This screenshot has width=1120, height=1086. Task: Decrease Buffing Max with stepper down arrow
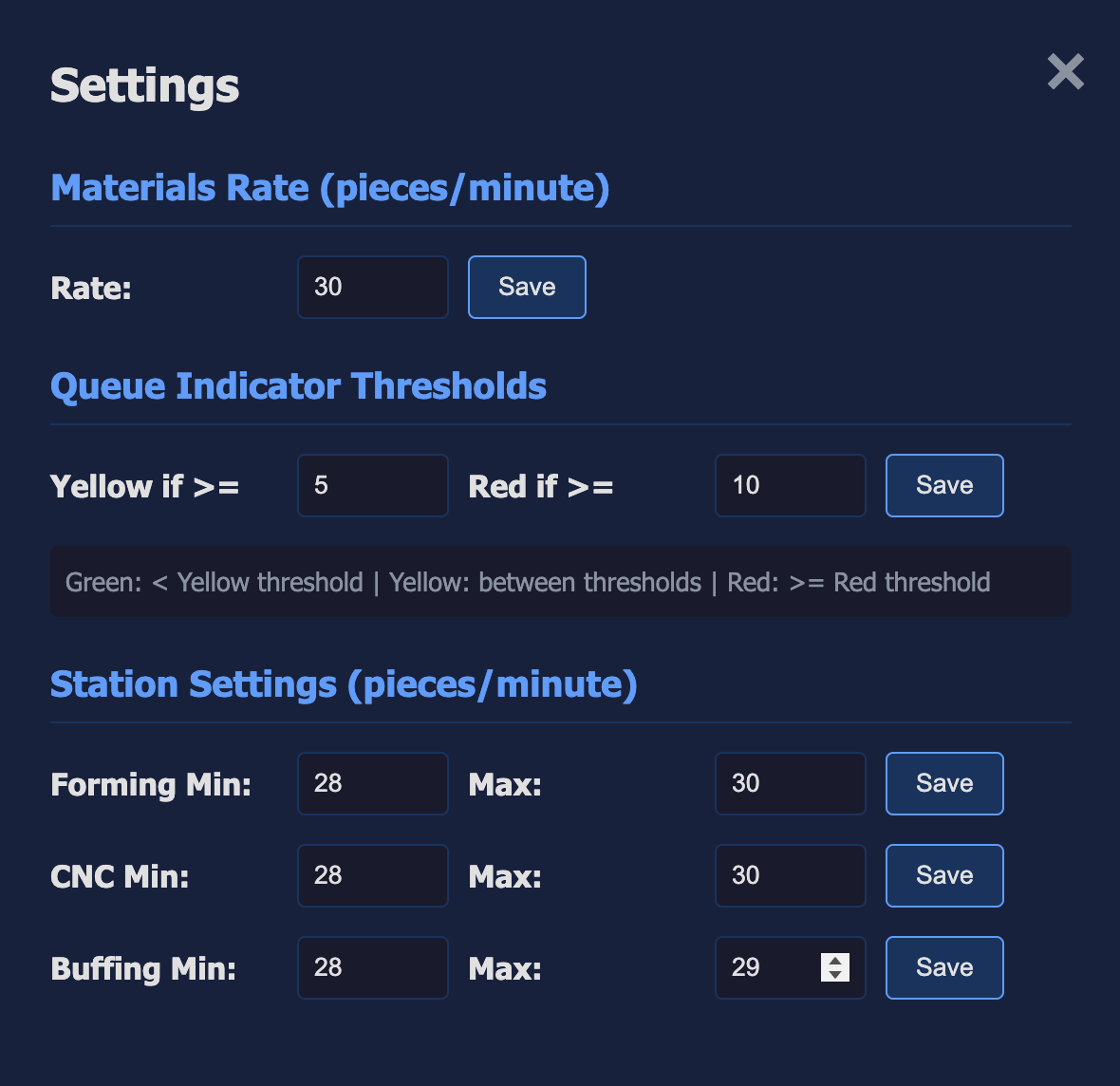(835, 975)
